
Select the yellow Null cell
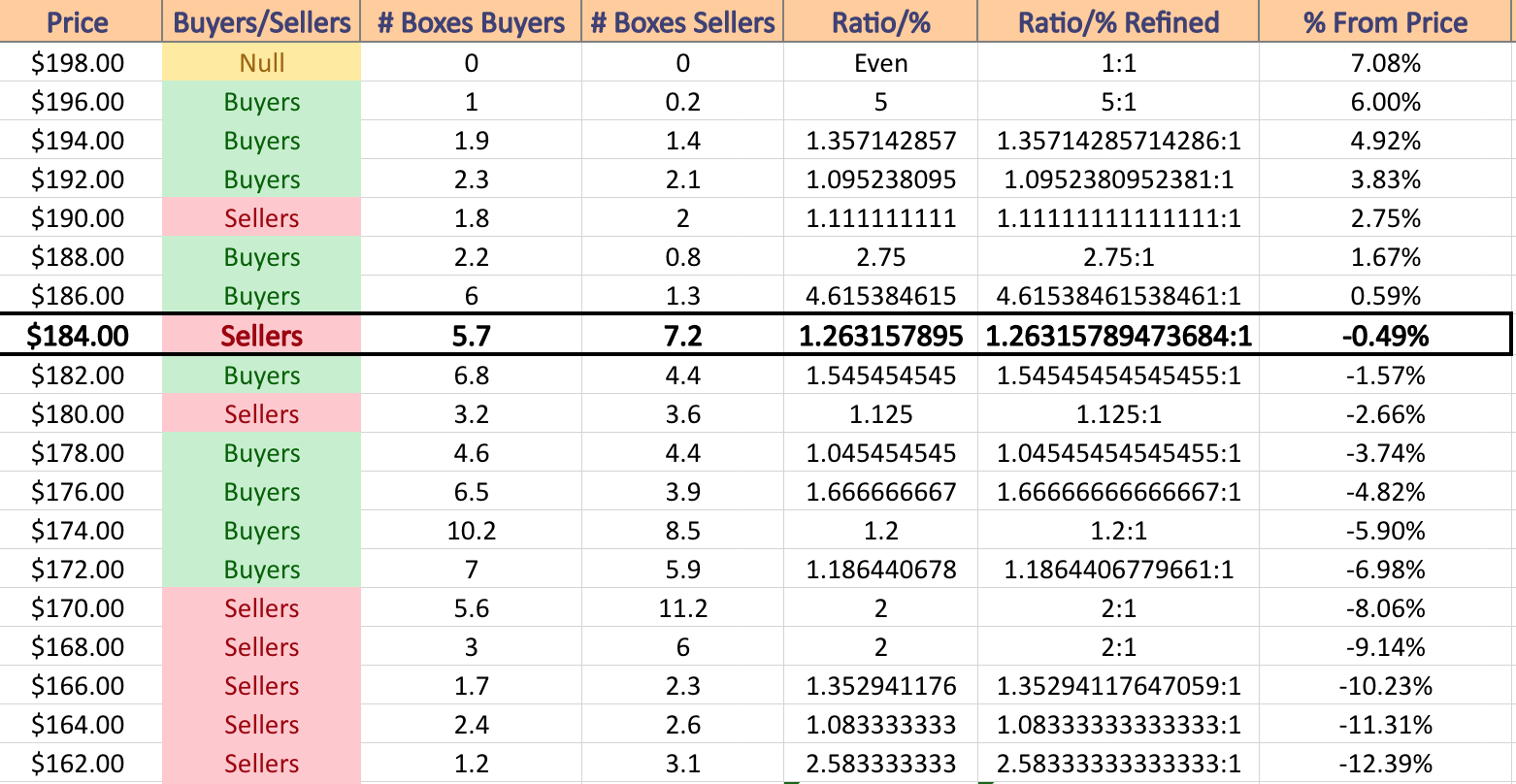(x=262, y=63)
